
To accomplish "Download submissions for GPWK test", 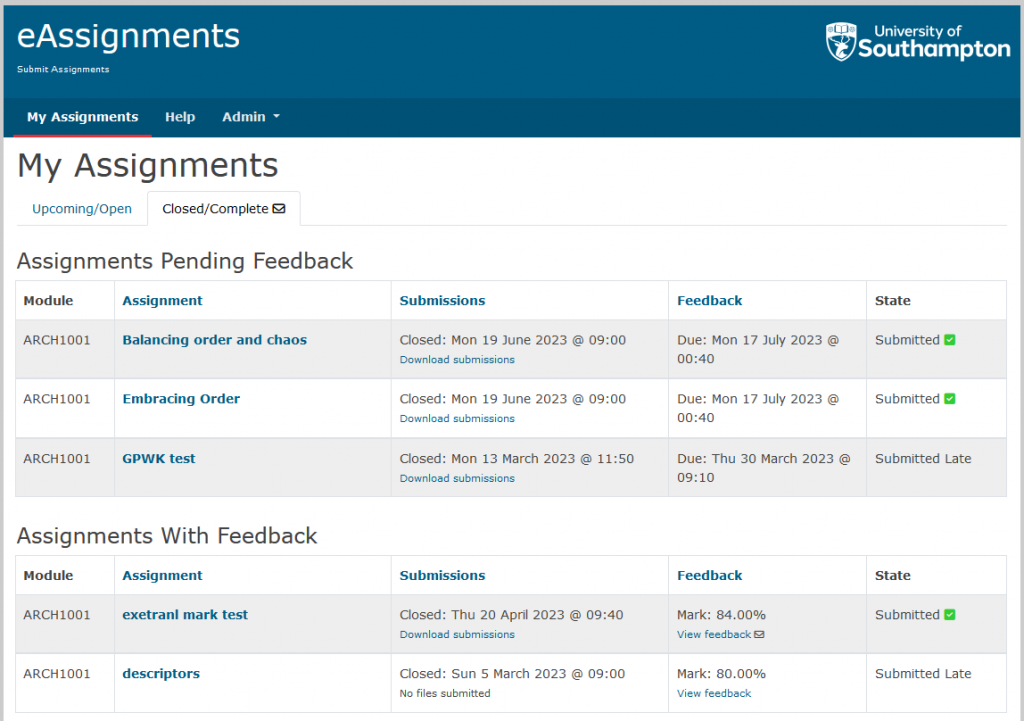I will coord(457,479).
